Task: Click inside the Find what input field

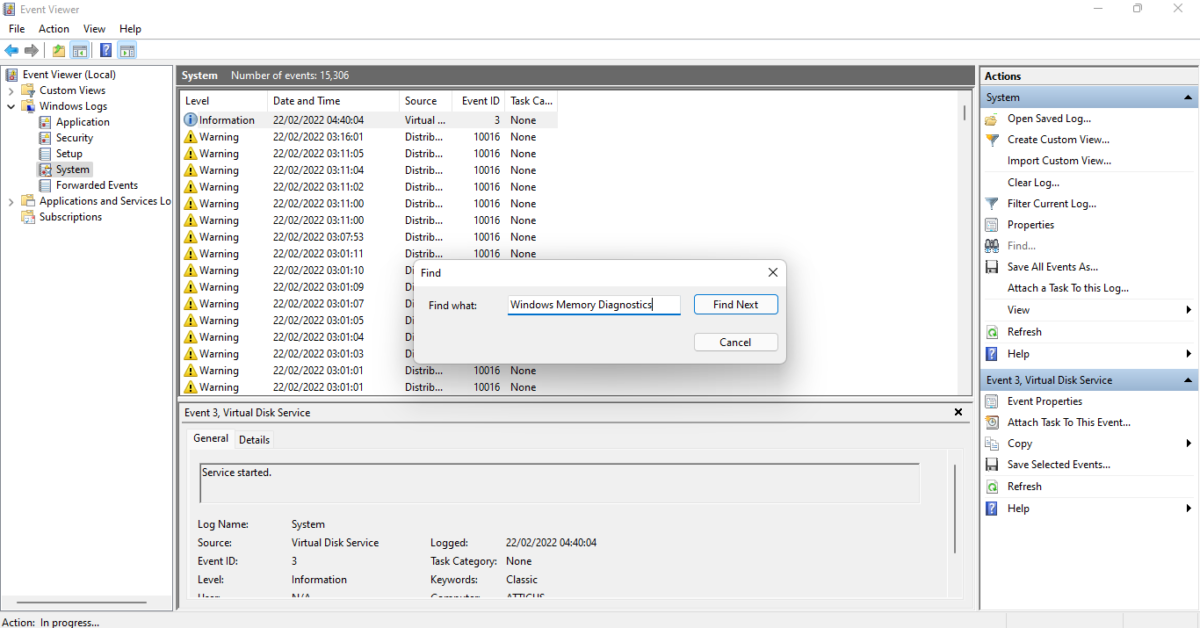Action: [593, 304]
